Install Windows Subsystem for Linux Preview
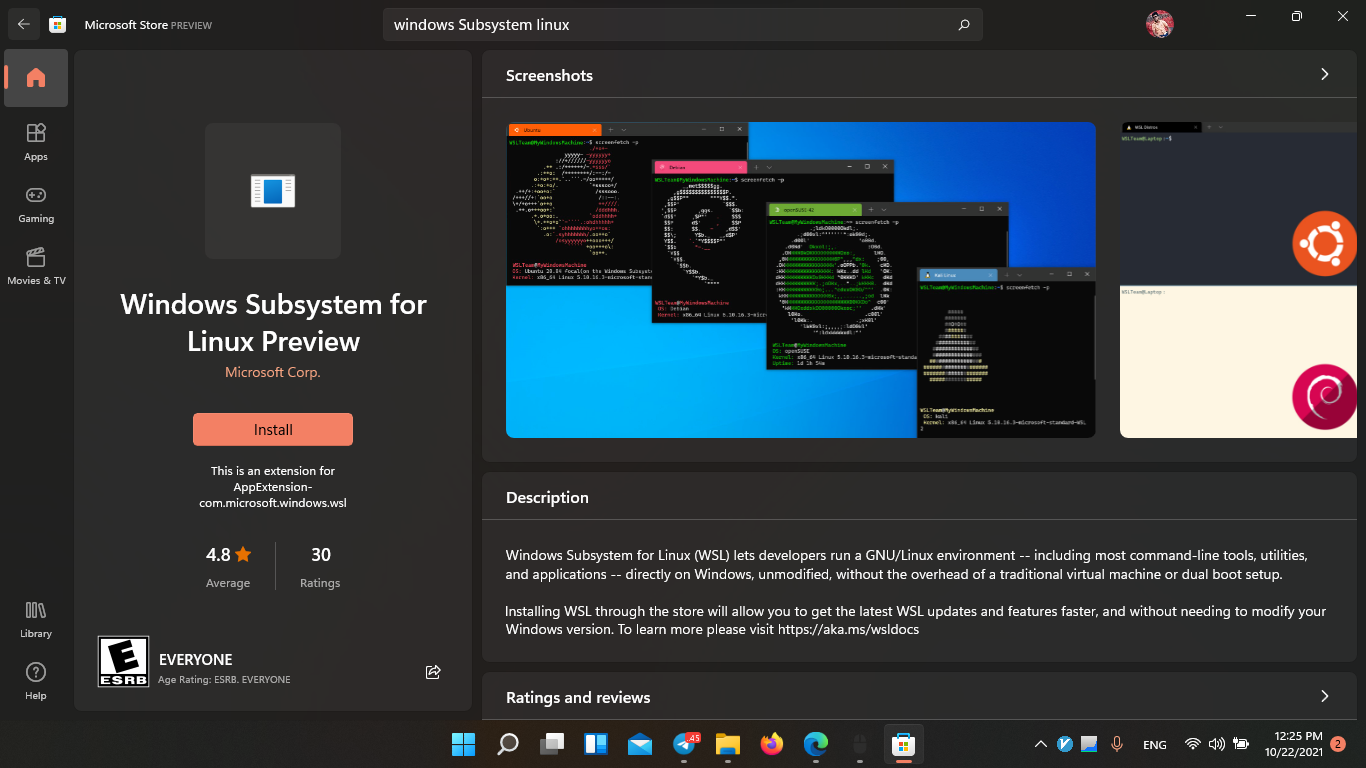1366x768 pixels. [273, 429]
